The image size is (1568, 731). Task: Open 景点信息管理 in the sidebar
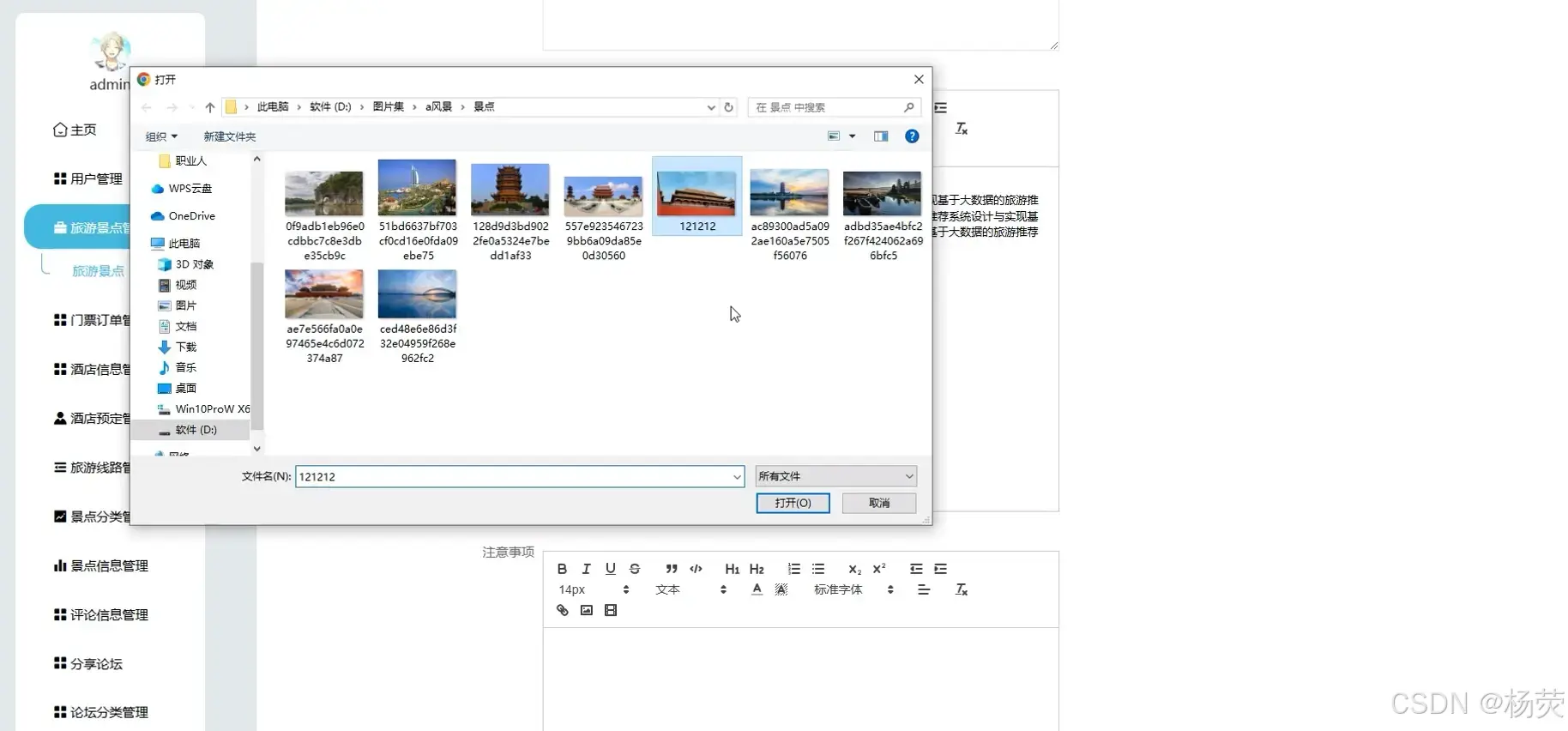[101, 565]
